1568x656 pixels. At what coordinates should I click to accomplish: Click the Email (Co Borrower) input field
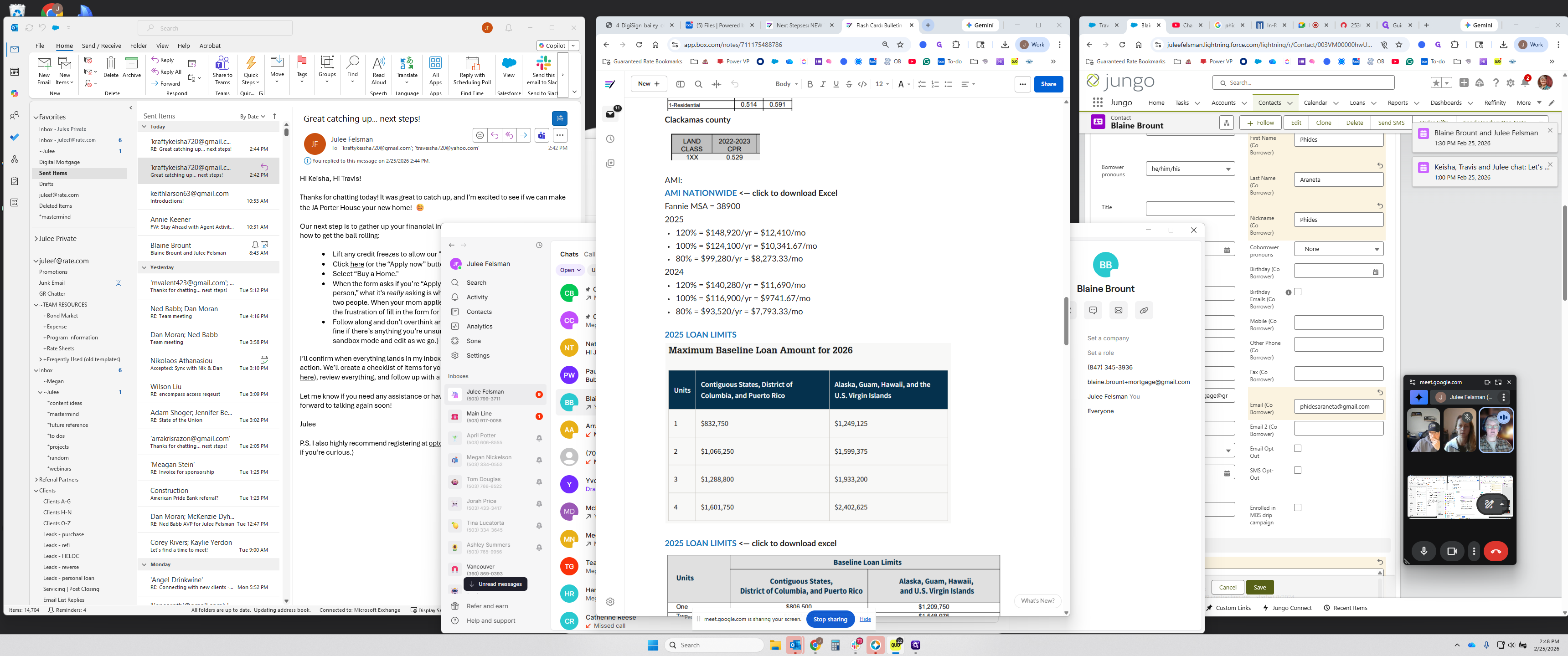pos(1338,406)
